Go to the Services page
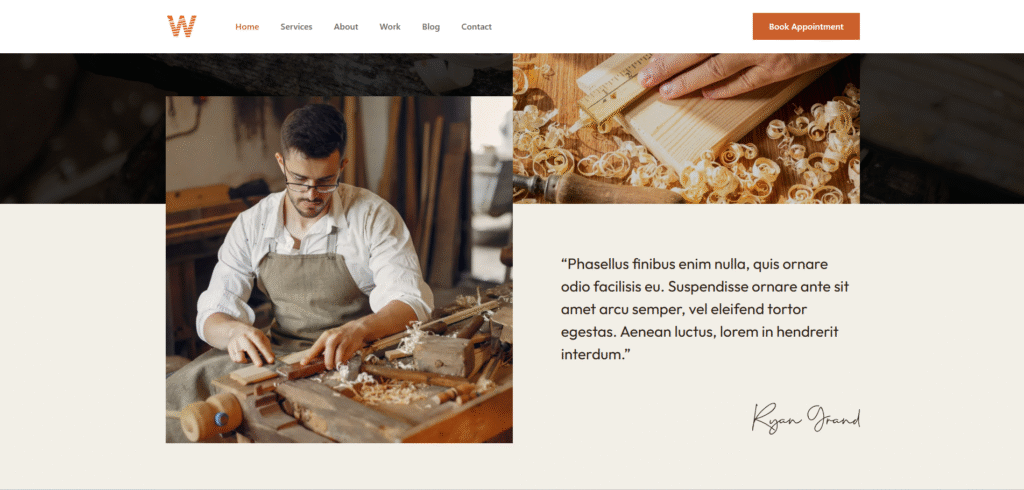Screen dimensions: 1024x490 pos(296,27)
